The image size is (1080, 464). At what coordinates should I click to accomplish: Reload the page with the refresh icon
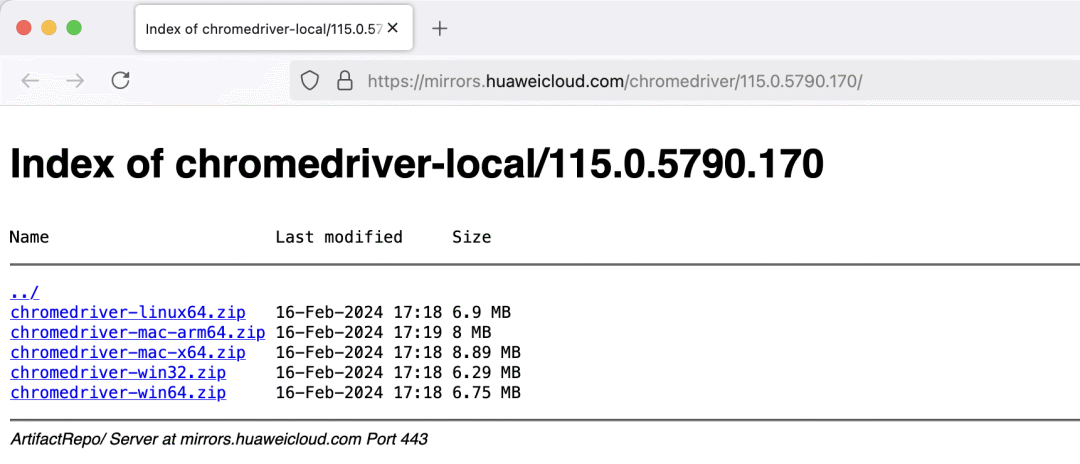coord(121,81)
